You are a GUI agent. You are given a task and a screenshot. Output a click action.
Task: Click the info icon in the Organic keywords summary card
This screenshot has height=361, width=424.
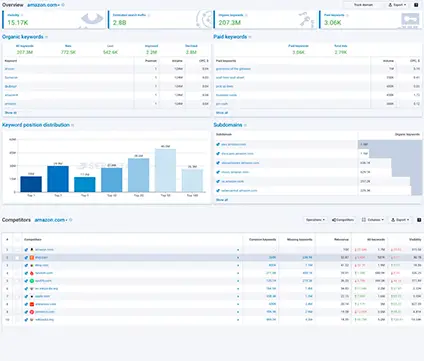coord(246,15)
